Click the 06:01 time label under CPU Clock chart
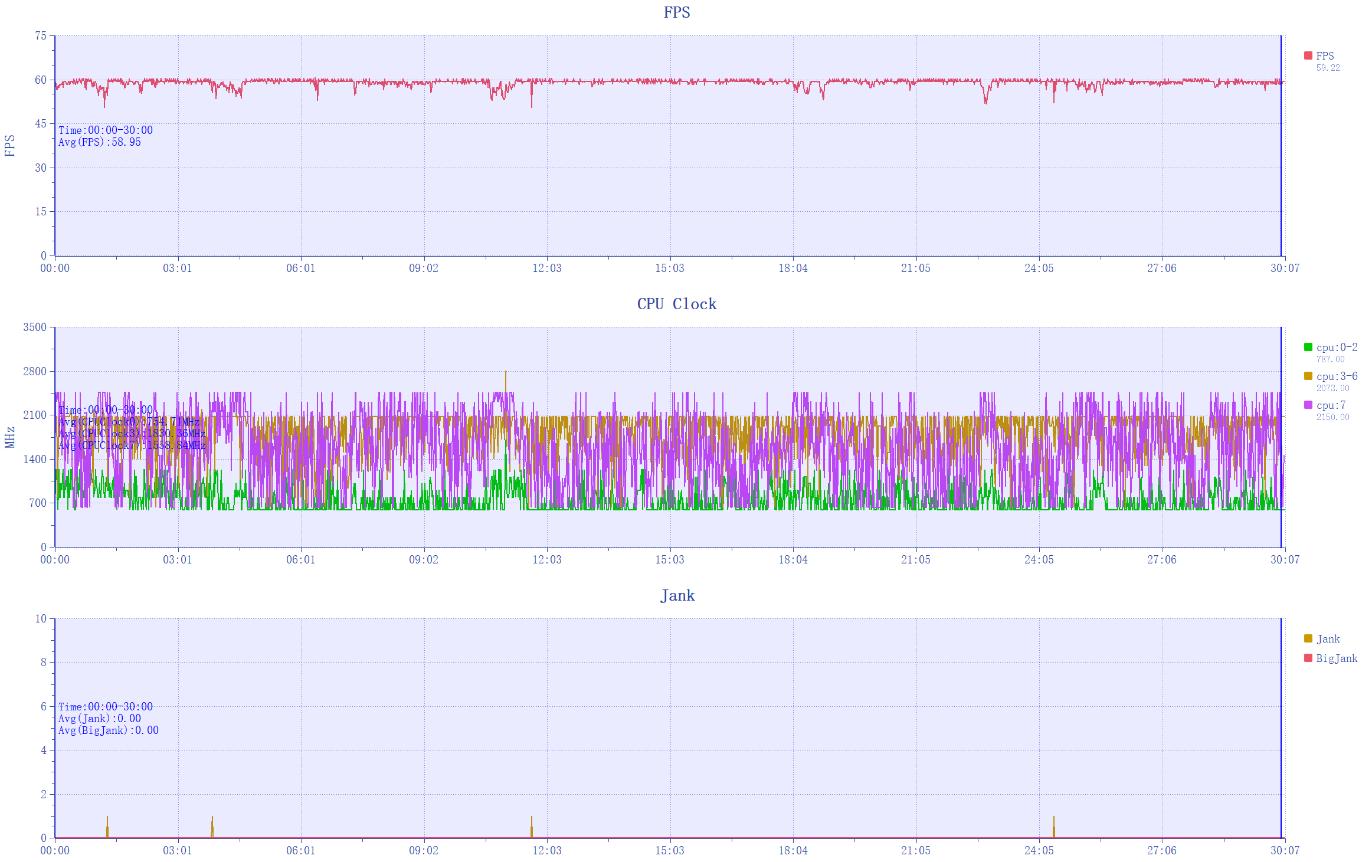This screenshot has width=1372, height=862. click(x=301, y=560)
